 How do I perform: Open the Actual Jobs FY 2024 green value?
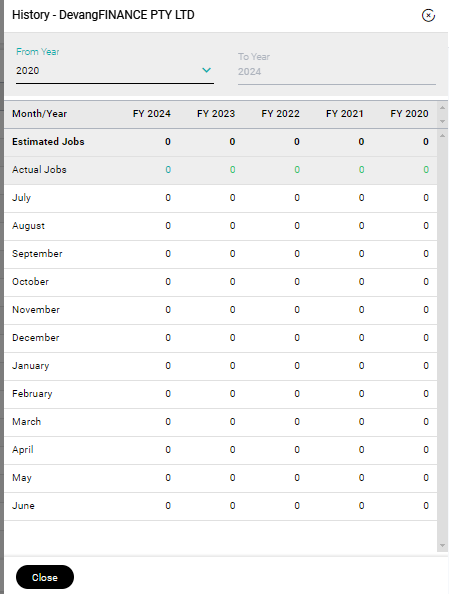pos(168,170)
